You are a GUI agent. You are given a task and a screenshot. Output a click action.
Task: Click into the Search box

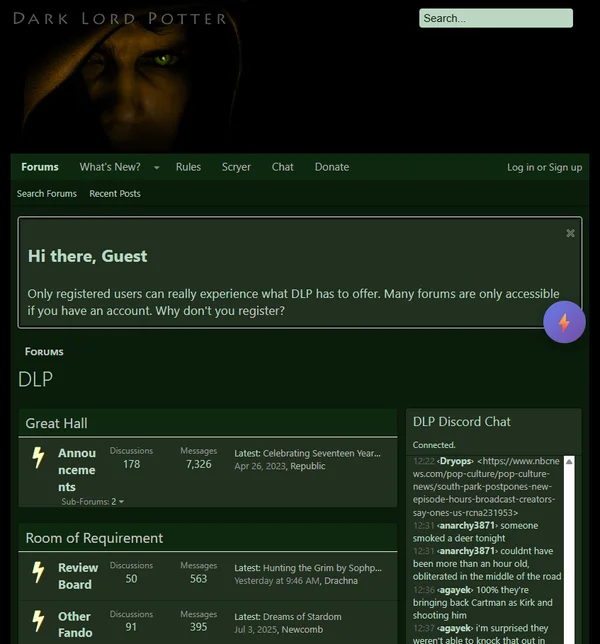496,18
